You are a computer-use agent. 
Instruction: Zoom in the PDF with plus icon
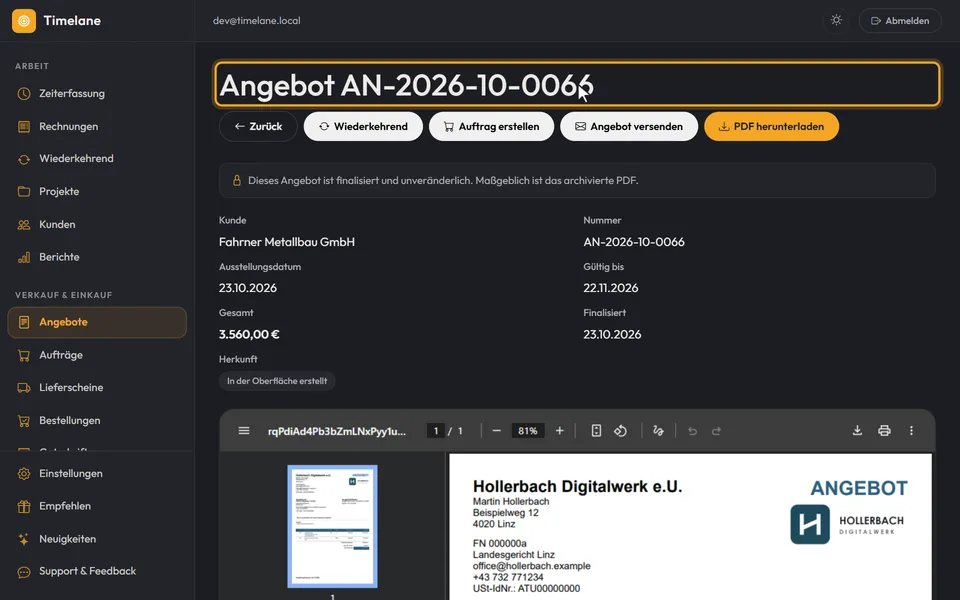pyautogui.click(x=560, y=431)
